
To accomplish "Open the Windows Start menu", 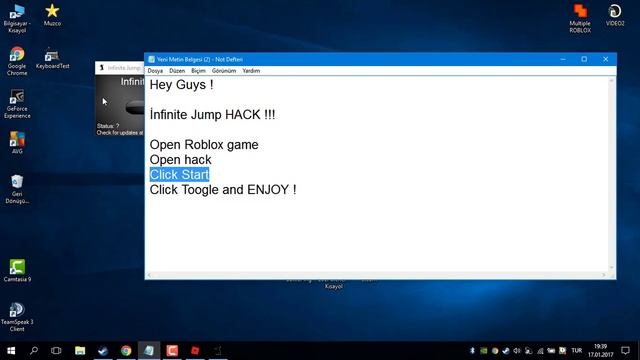I will tap(11, 351).
